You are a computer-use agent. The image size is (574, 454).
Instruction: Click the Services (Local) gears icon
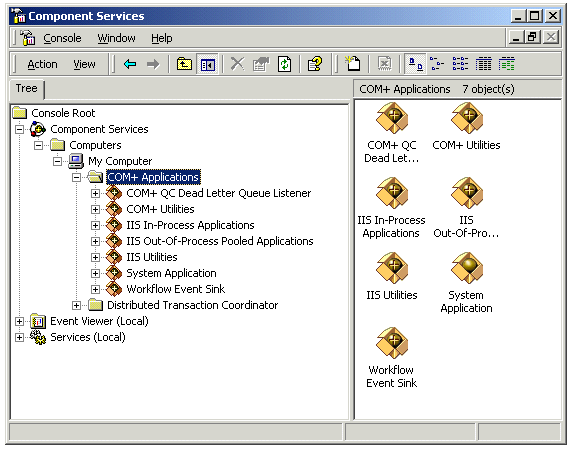pos(38,337)
